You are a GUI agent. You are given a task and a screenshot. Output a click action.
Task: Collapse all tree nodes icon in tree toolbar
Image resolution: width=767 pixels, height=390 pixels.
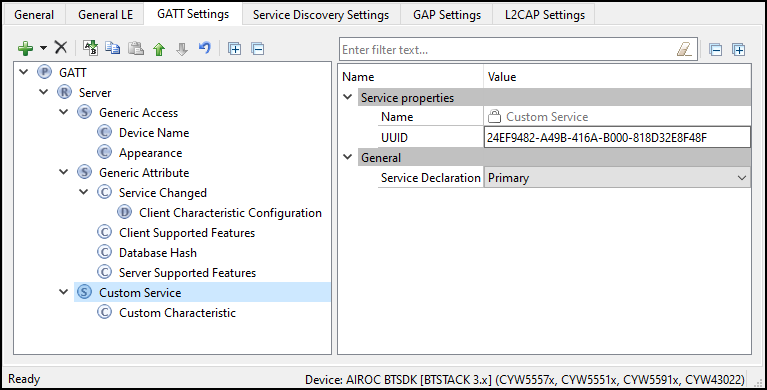coord(257,48)
